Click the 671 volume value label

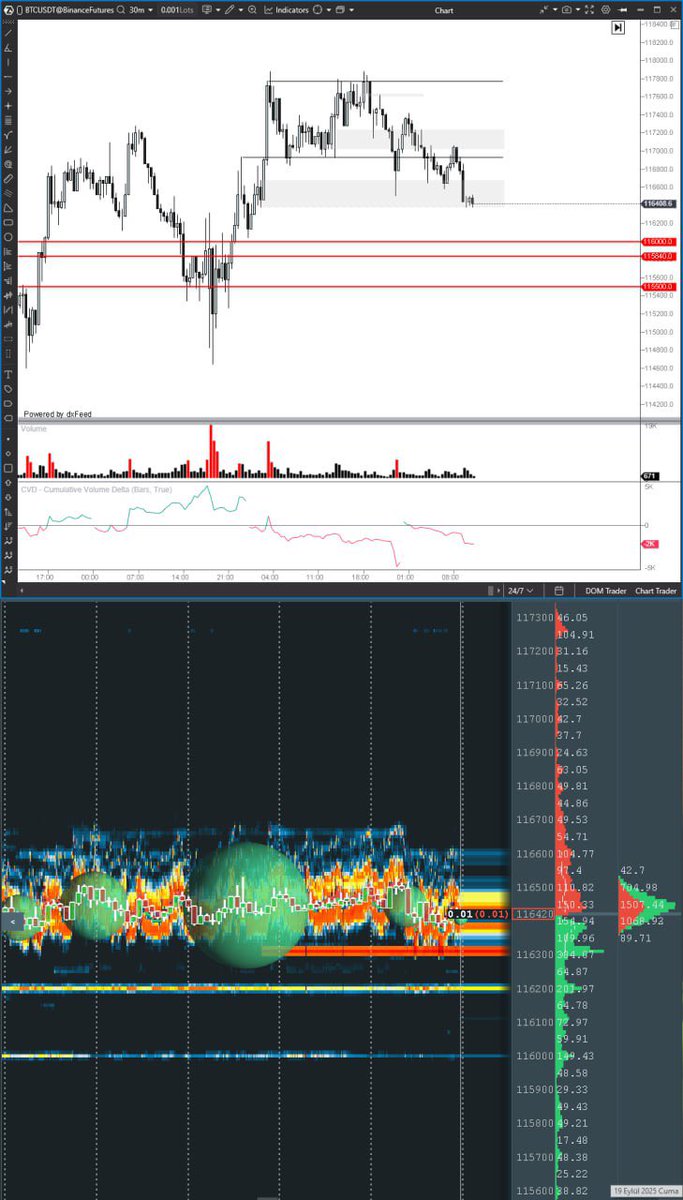[650, 477]
